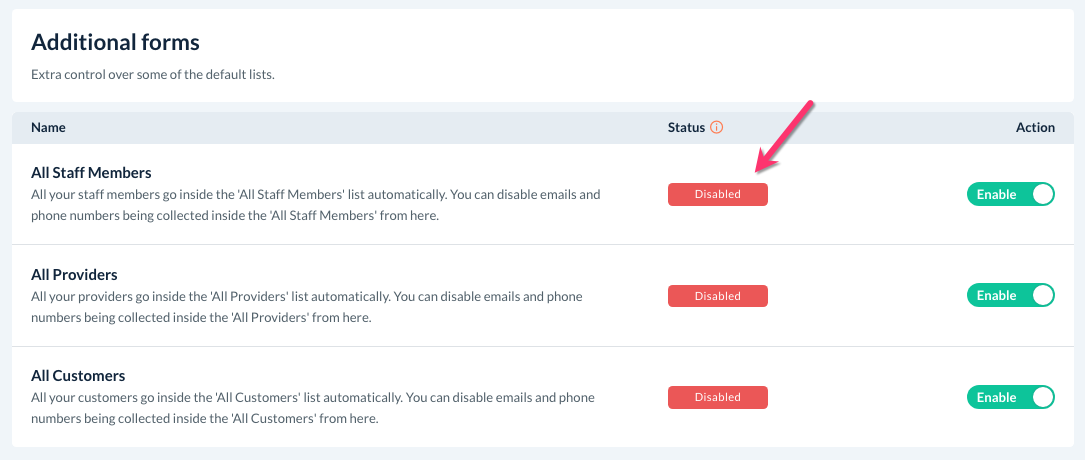The width and height of the screenshot is (1085, 460).
Task: Click Disabled badge for All Providers
Action: pos(717,296)
